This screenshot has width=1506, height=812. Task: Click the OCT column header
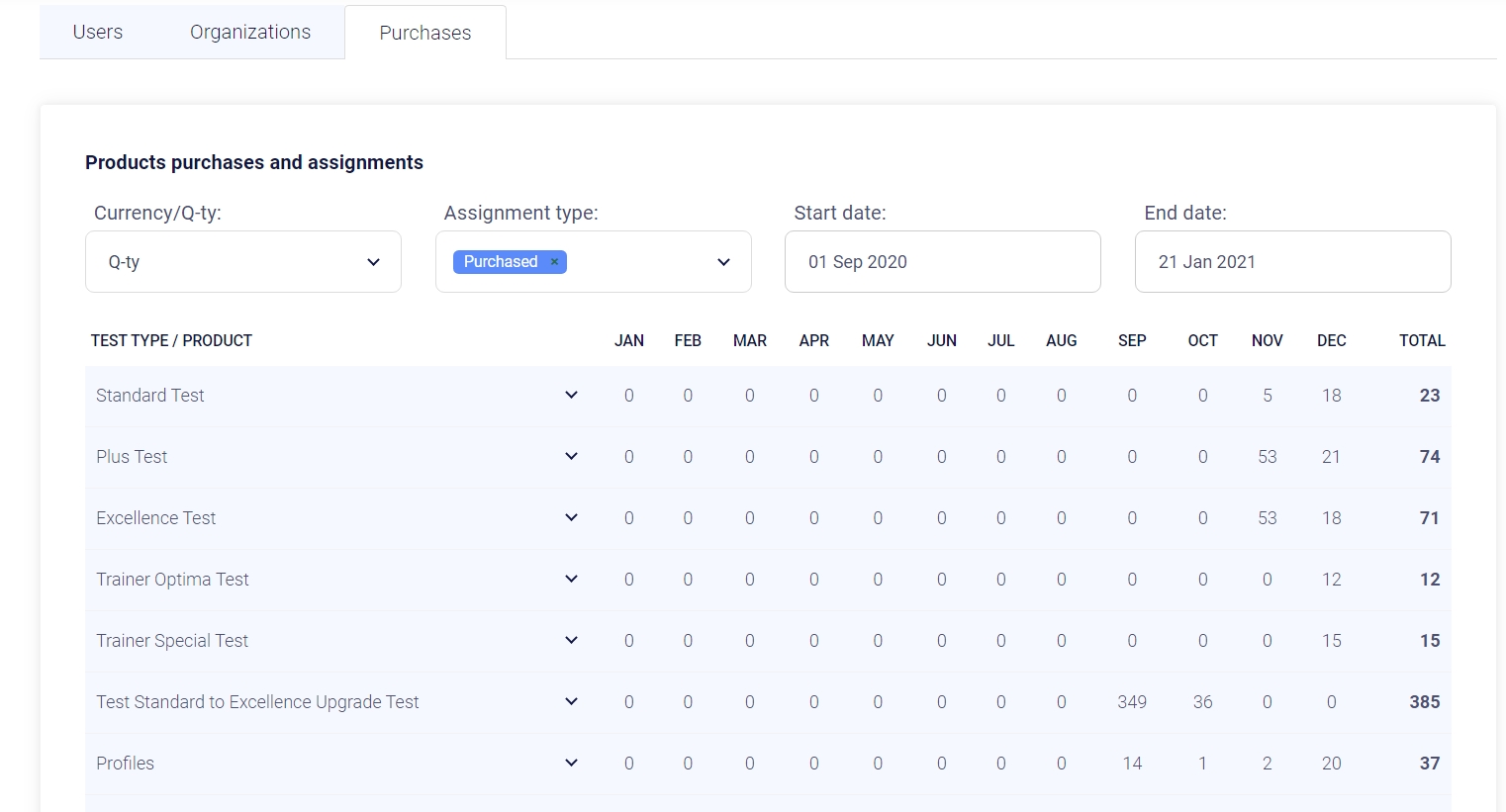point(1202,340)
